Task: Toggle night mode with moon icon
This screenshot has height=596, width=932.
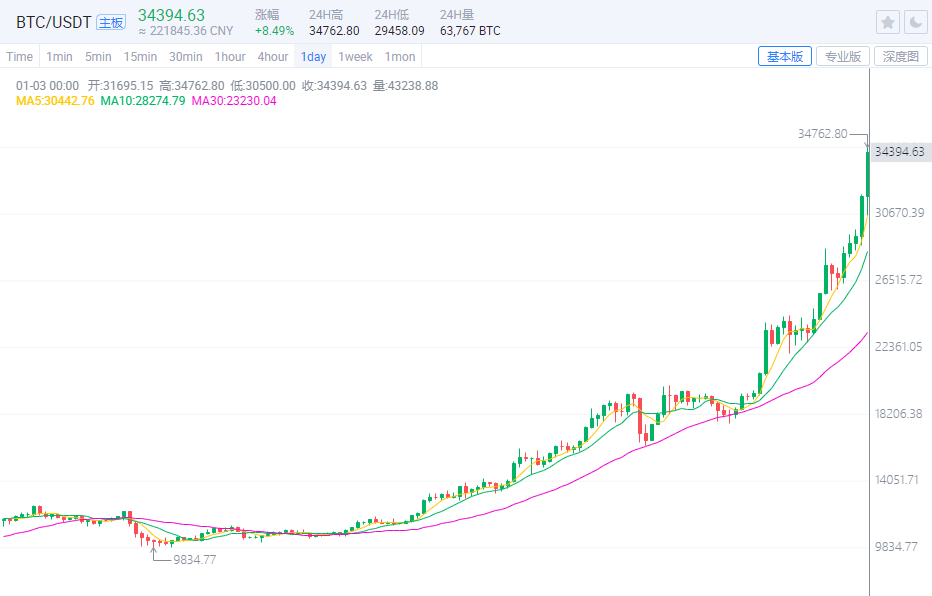Action: [916, 23]
